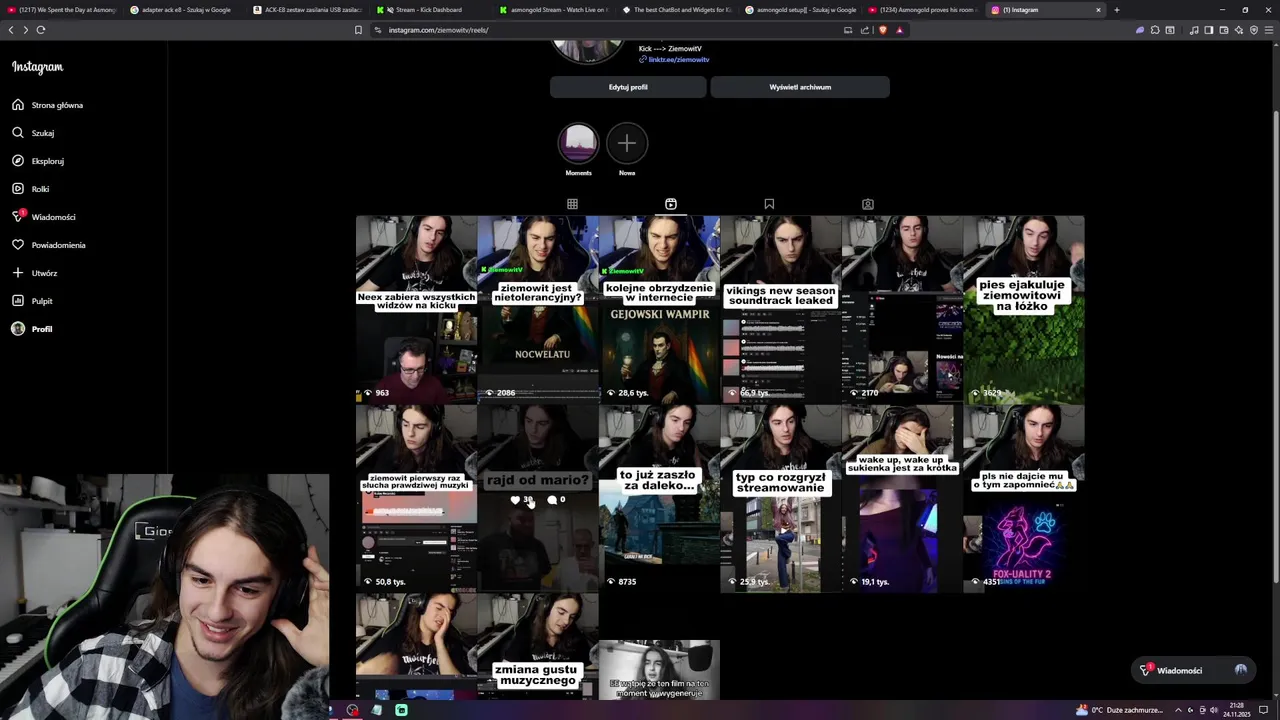
Task: Open the floating Wiadomości messages button
Action: [1196, 670]
